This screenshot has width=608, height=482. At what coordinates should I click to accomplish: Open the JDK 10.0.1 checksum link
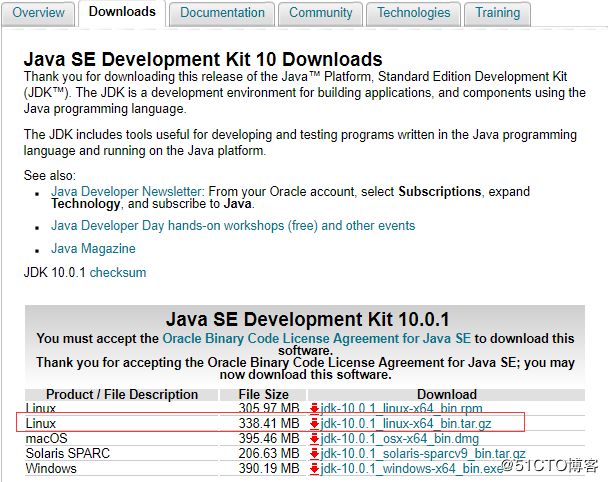point(118,273)
